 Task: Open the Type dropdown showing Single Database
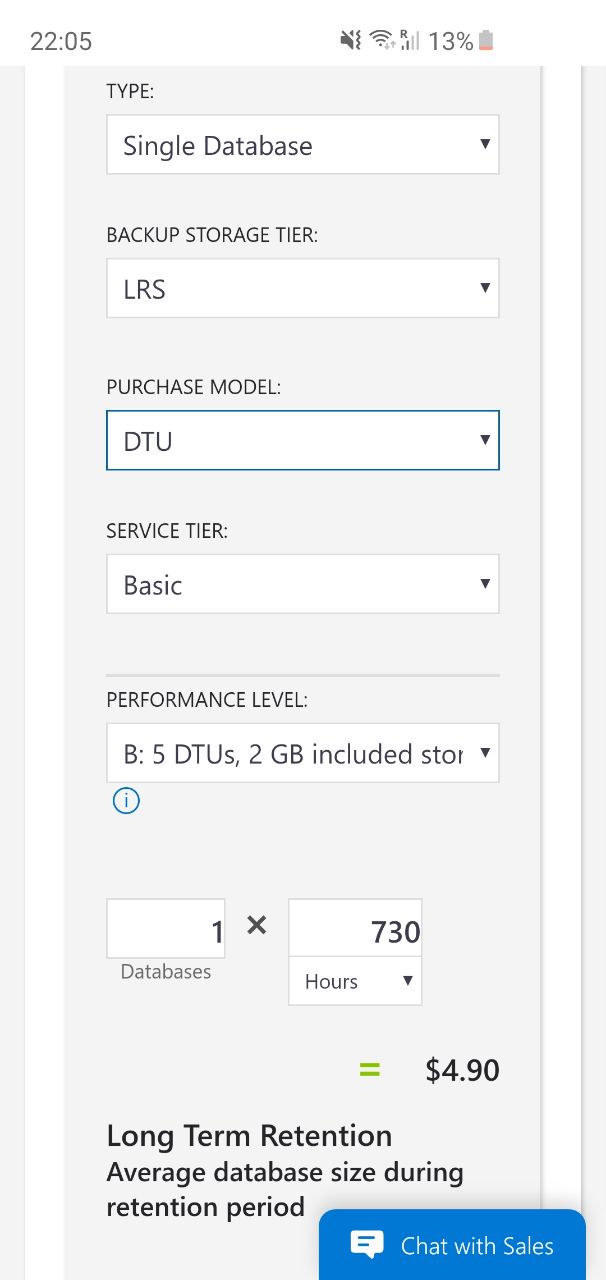tap(302, 145)
